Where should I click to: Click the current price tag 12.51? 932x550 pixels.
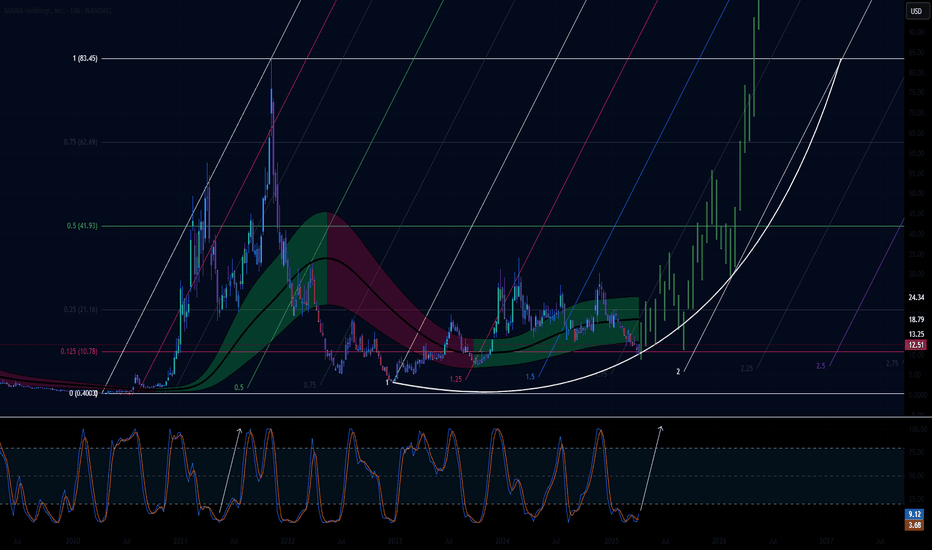tap(916, 345)
